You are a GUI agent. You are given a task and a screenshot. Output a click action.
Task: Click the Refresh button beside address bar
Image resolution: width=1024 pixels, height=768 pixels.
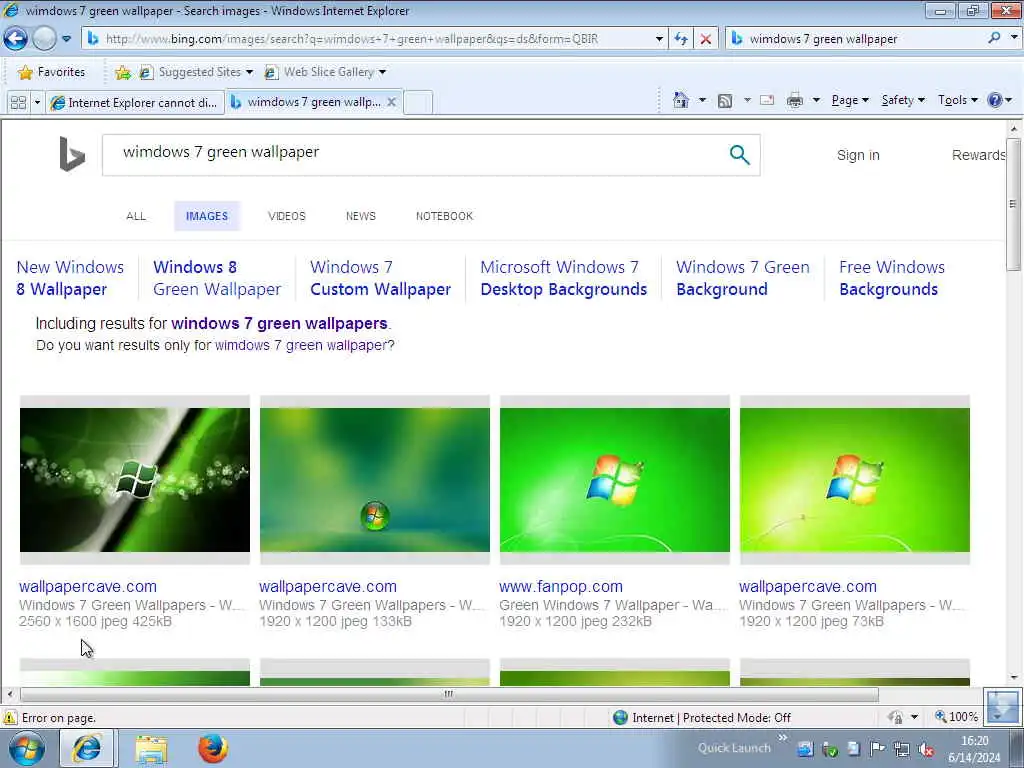(681, 39)
